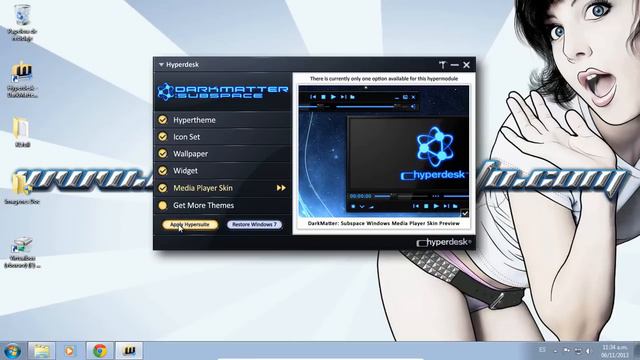Select the VirtualBox desktop shortcut
This screenshot has width=640, height=360.
(x=22, y=252)
